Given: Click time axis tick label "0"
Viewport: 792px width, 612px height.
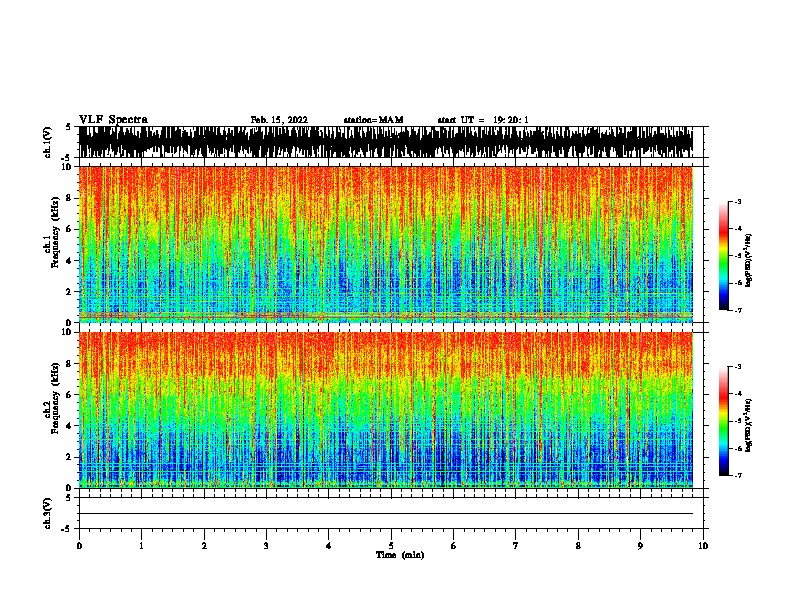Looking at the screenshot, I should (x=79, y=546).
